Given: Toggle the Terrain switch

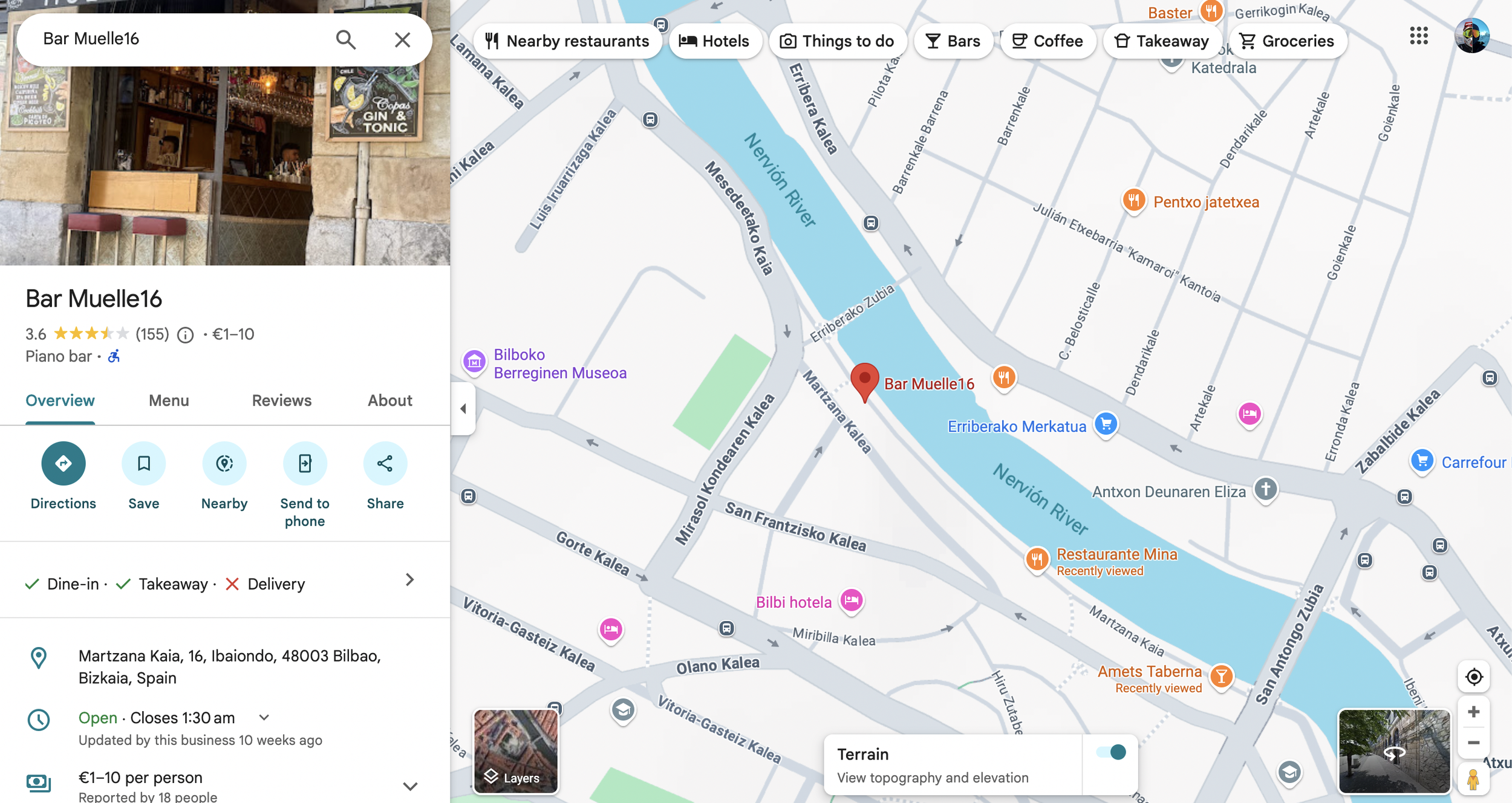Looking at the screenshot, I should [1111, 752].
